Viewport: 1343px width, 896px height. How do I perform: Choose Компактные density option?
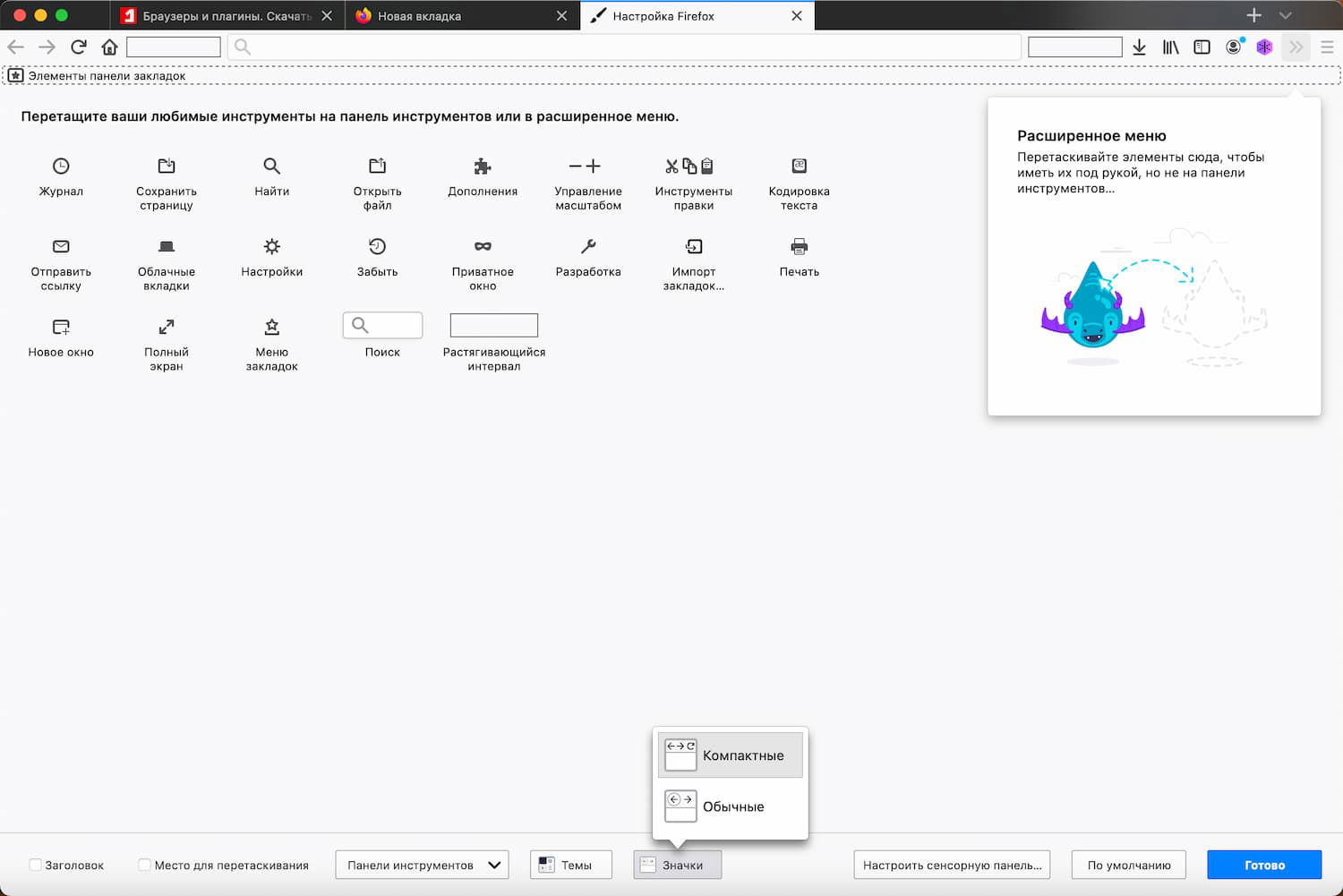pos(731,755)
